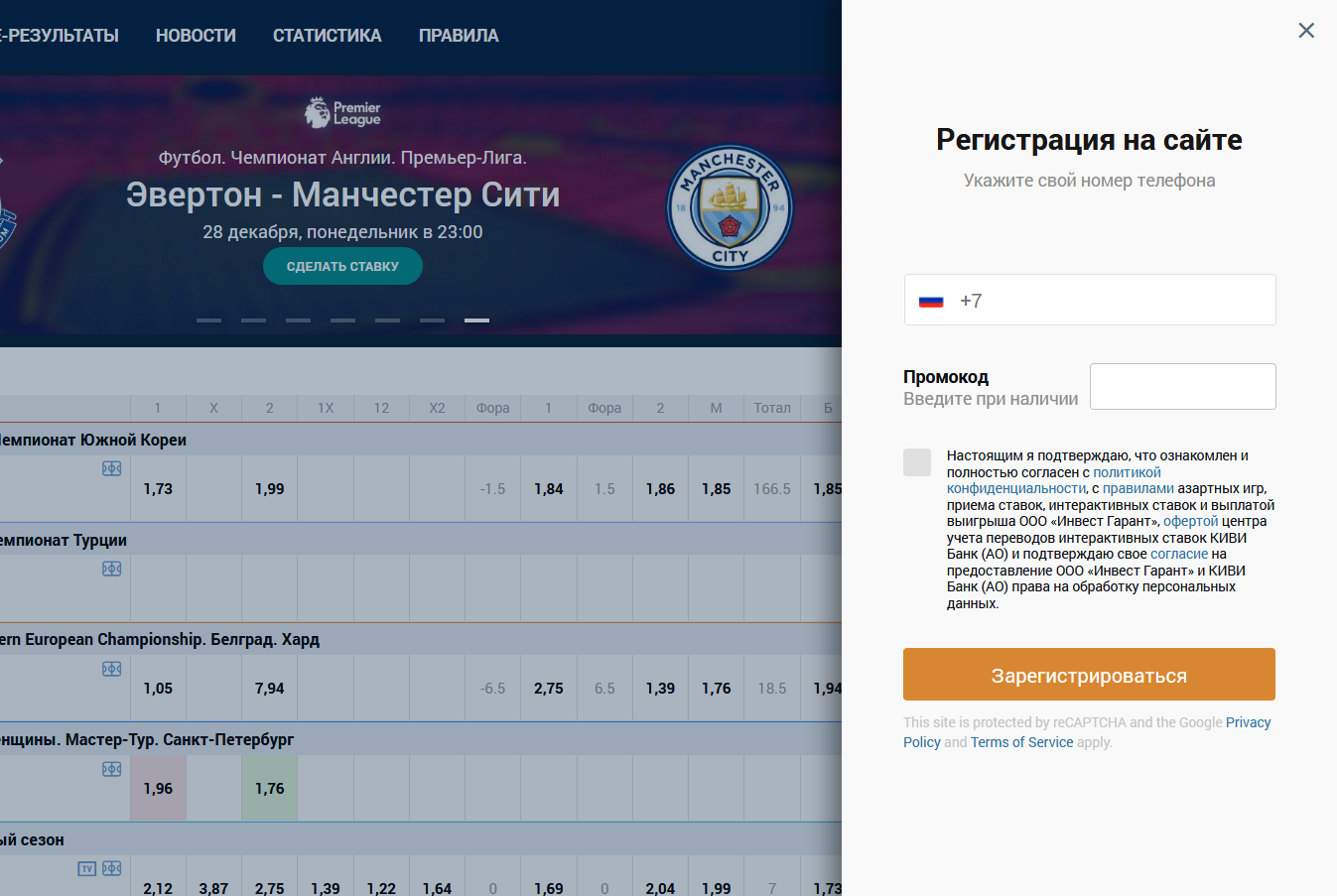Click the Russian flag country selector
Screen dimensions: 1337x896
[931, 301]
